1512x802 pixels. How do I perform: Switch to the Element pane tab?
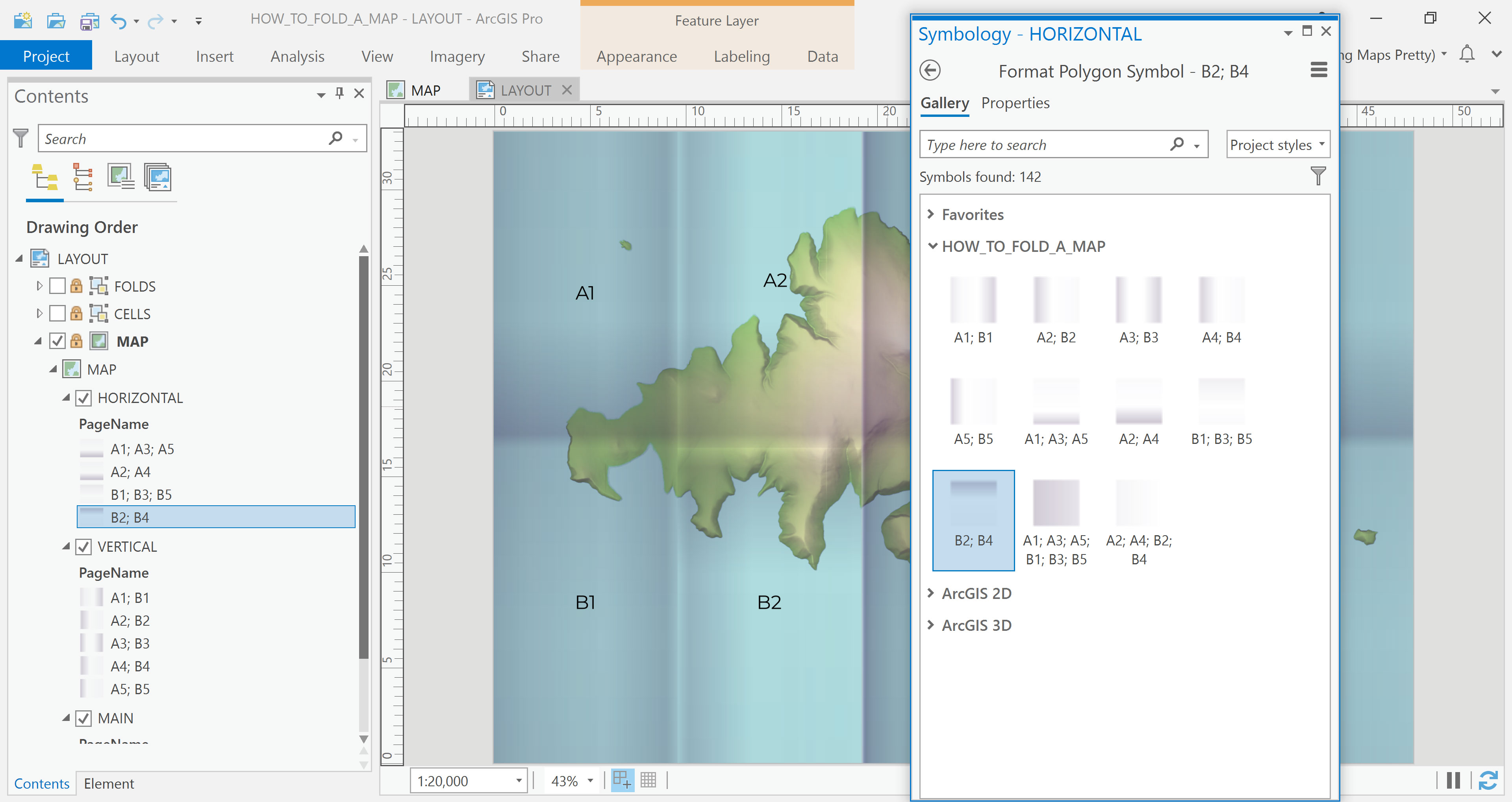coord(109,784)
